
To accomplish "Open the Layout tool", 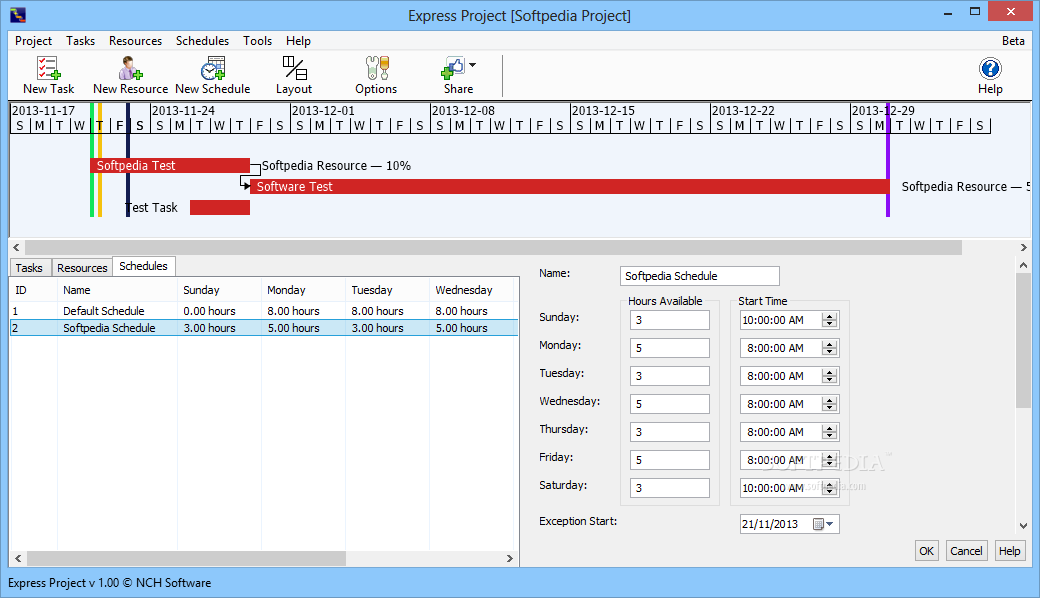I will coord(294,75).
